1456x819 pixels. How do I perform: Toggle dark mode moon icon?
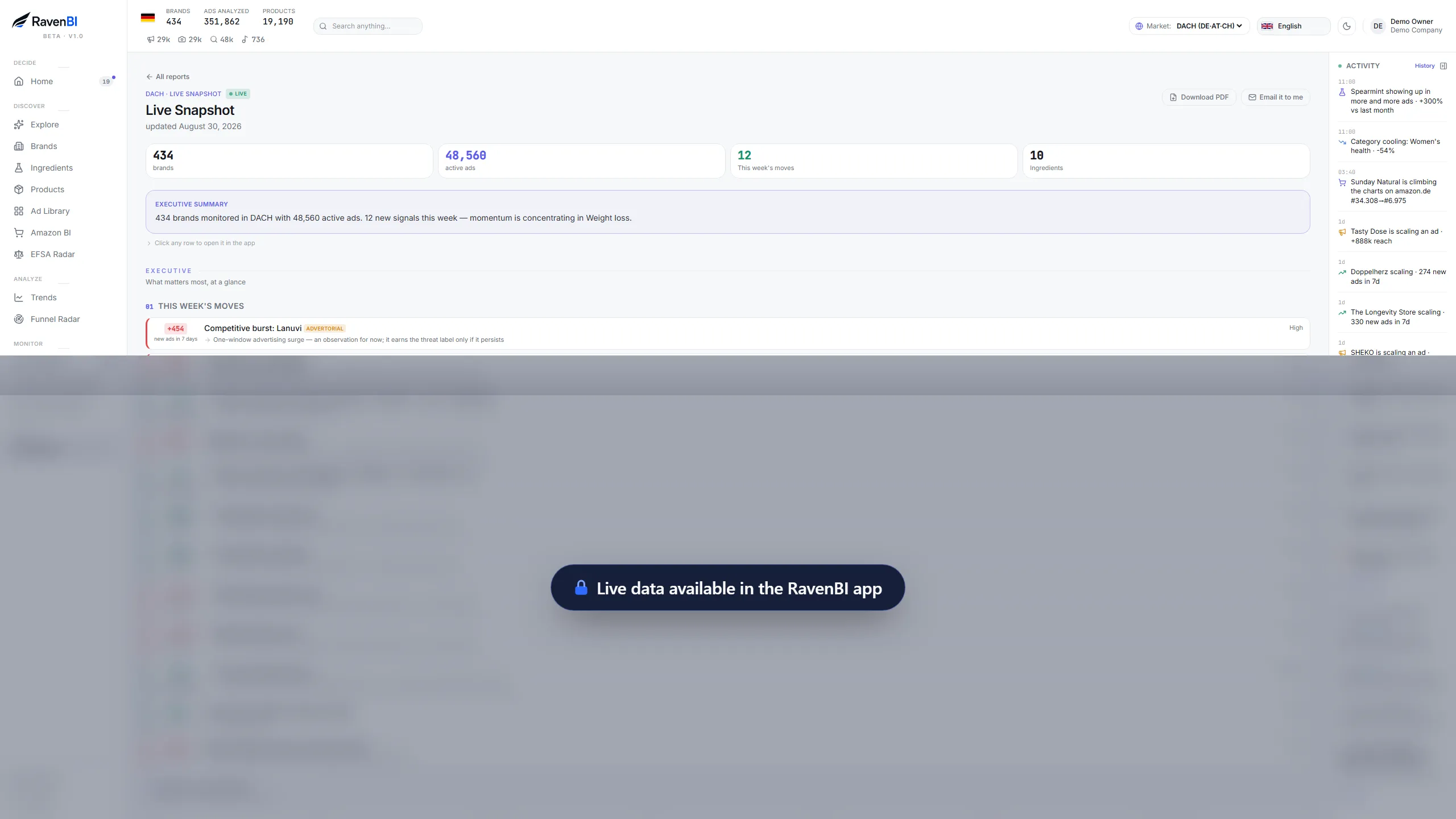pos(1347,26)
